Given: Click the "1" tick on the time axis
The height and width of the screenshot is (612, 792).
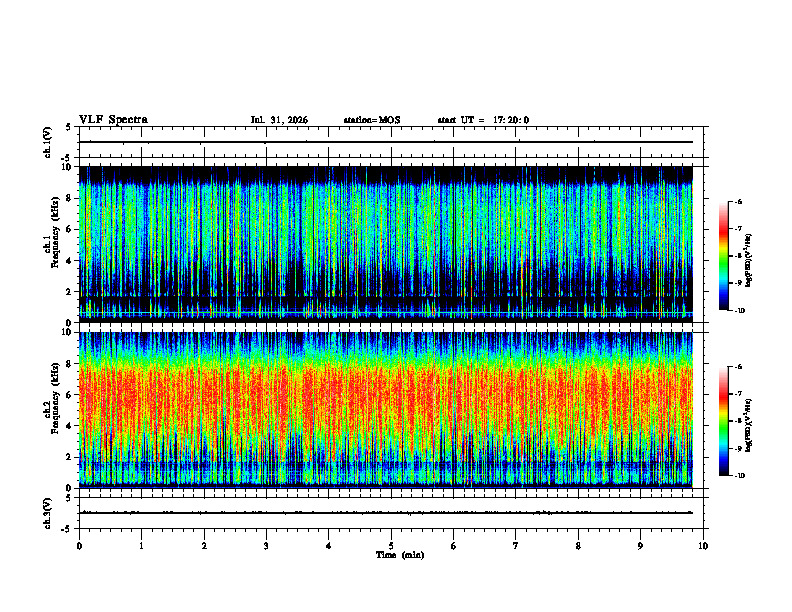Looking at the screenshot, I should (x=141, y=546).
